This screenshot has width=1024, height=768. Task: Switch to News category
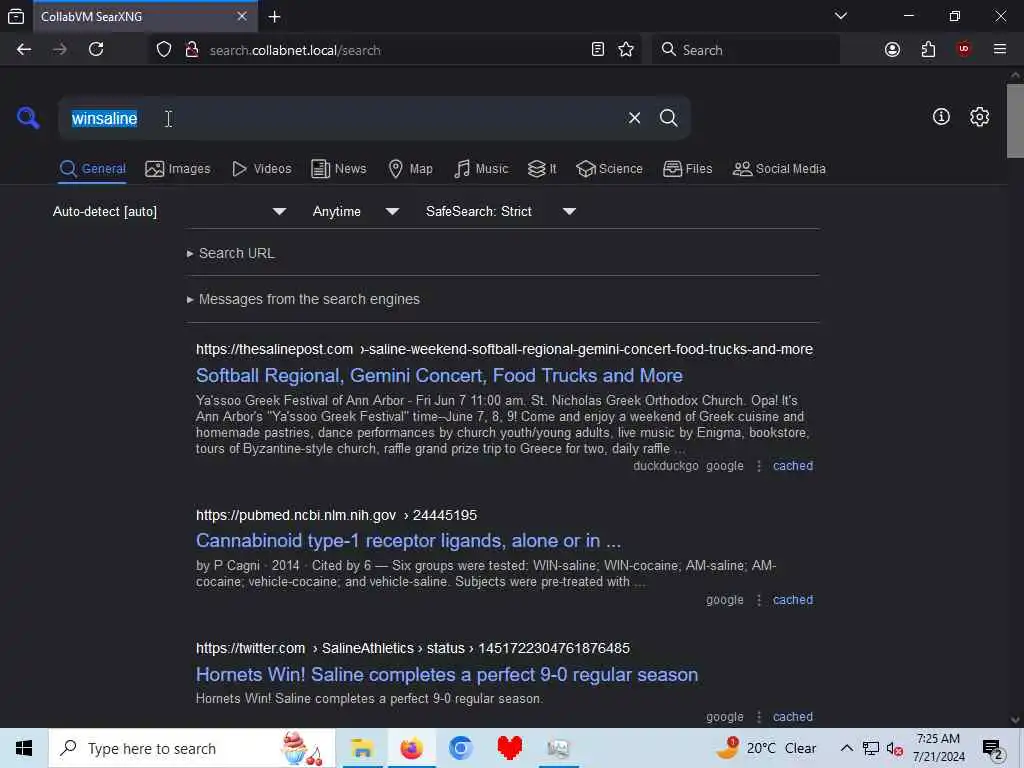click(339, 168)
